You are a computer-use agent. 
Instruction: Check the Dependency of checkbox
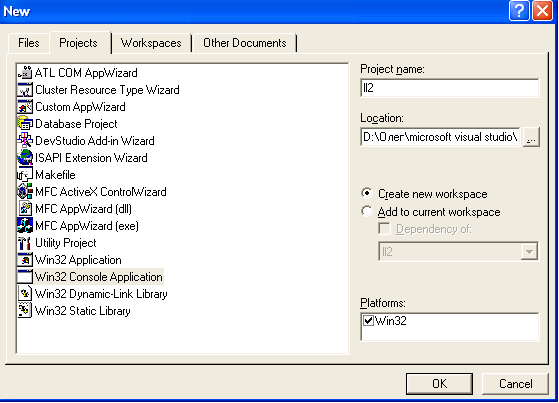tap(384, 229)
